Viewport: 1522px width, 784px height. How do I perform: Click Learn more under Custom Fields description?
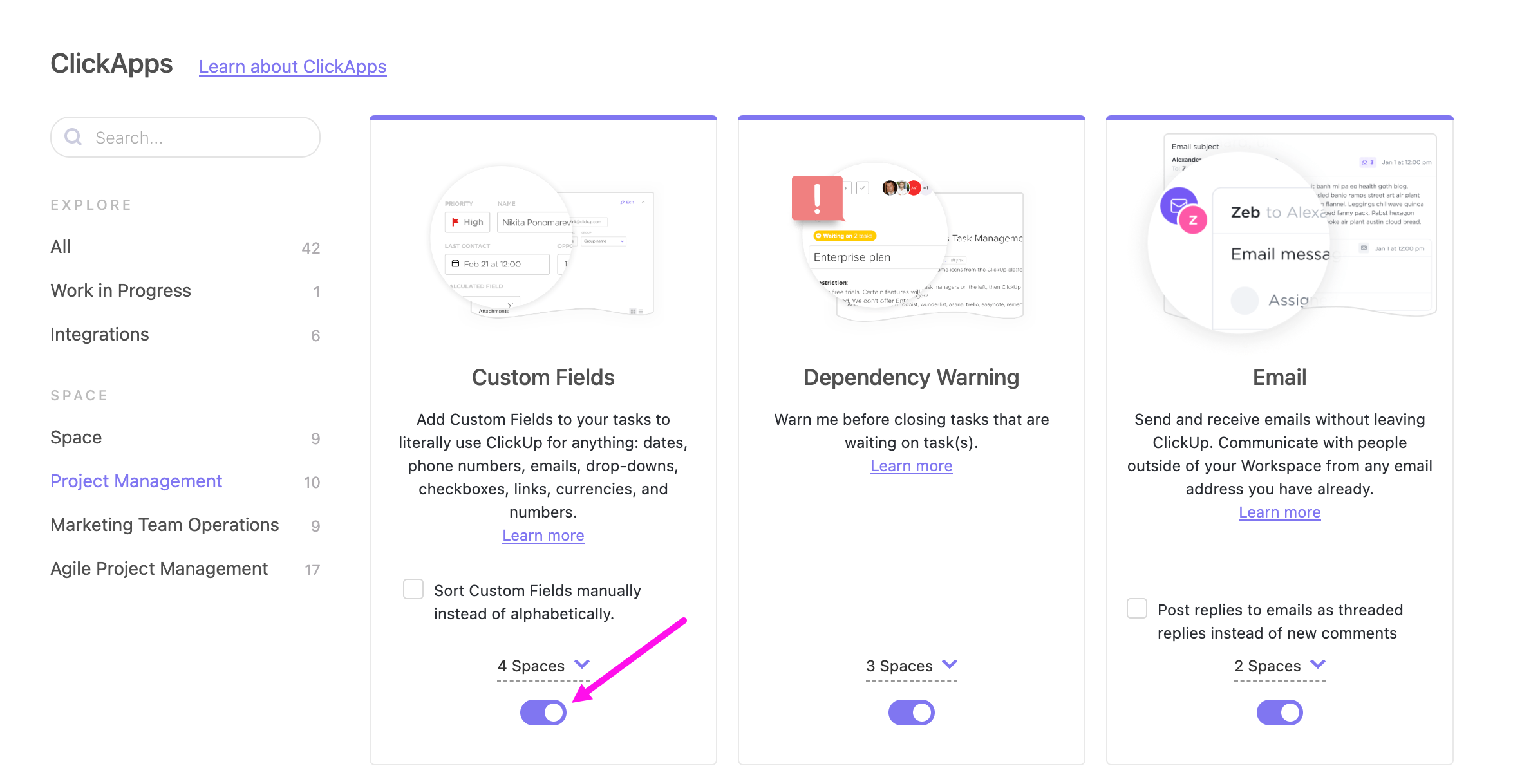pos(543,535)
